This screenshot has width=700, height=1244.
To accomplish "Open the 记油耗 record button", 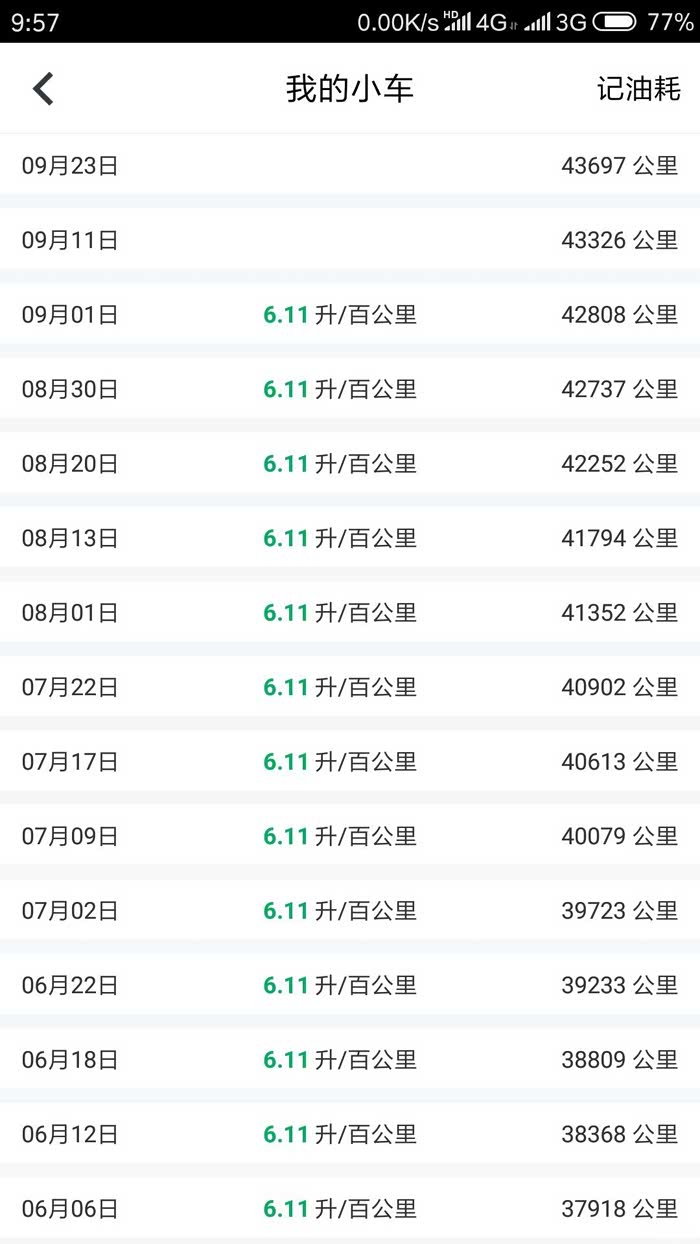I will pyautogui.click(x=638, y=88).
